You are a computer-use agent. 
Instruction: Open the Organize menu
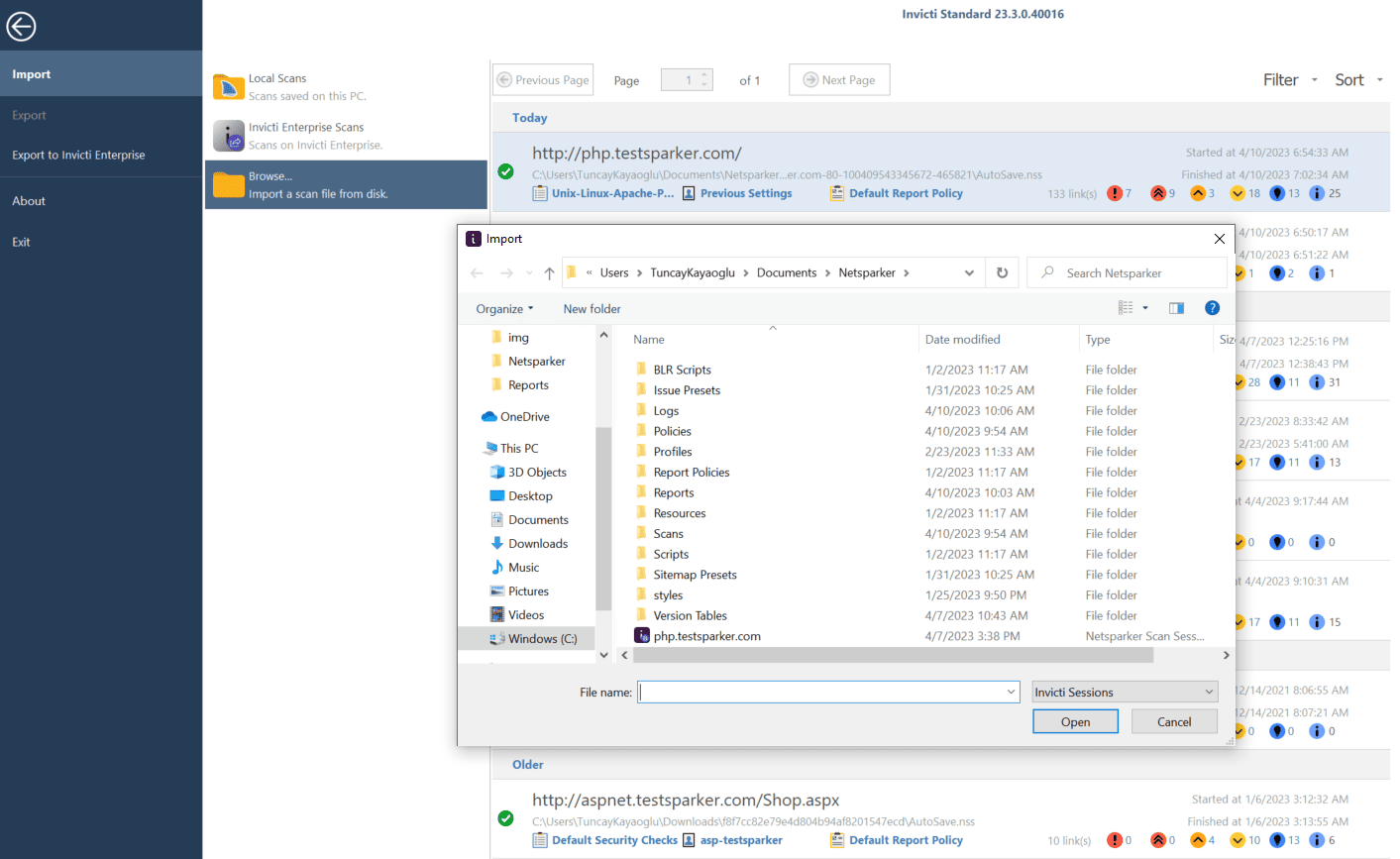point(503,308)
